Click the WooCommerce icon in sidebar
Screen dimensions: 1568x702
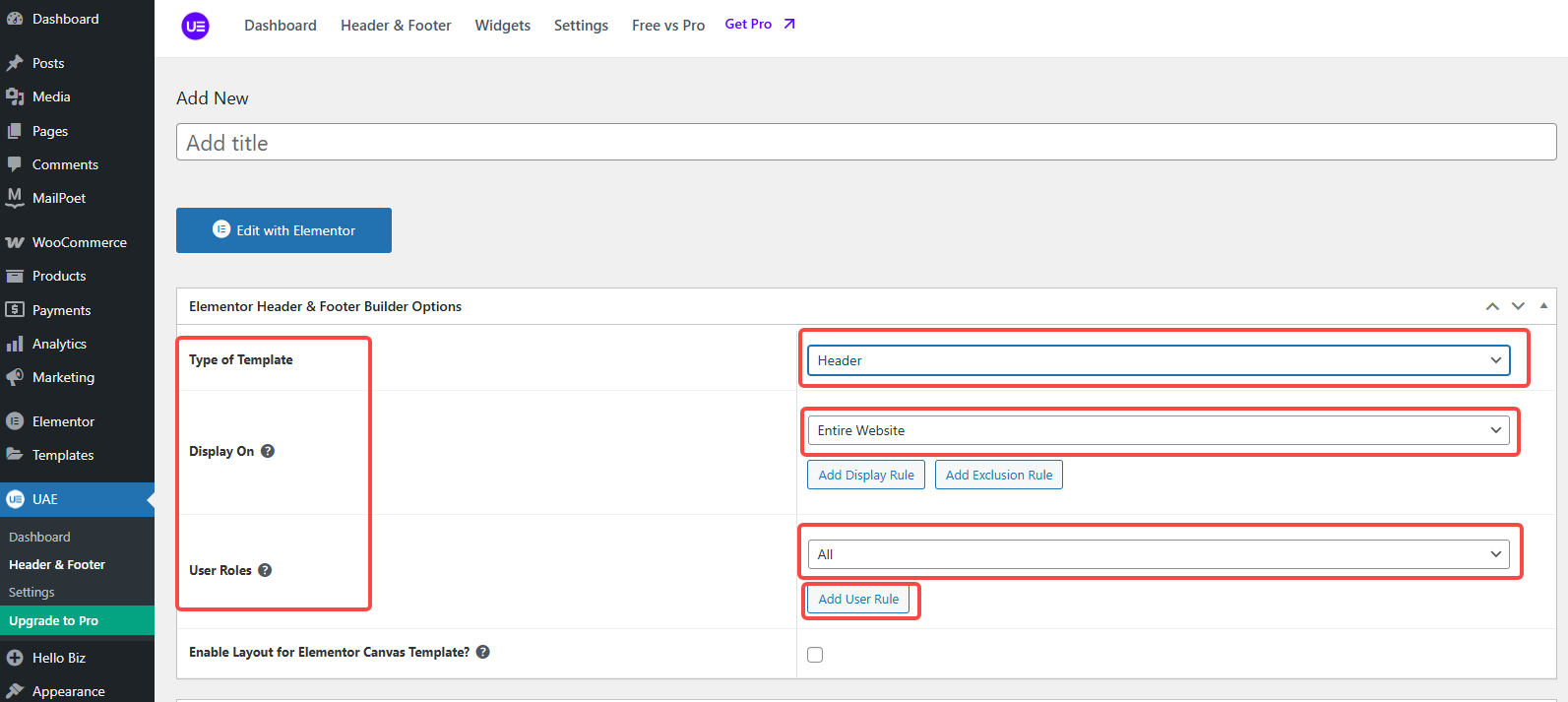point(15,242)
